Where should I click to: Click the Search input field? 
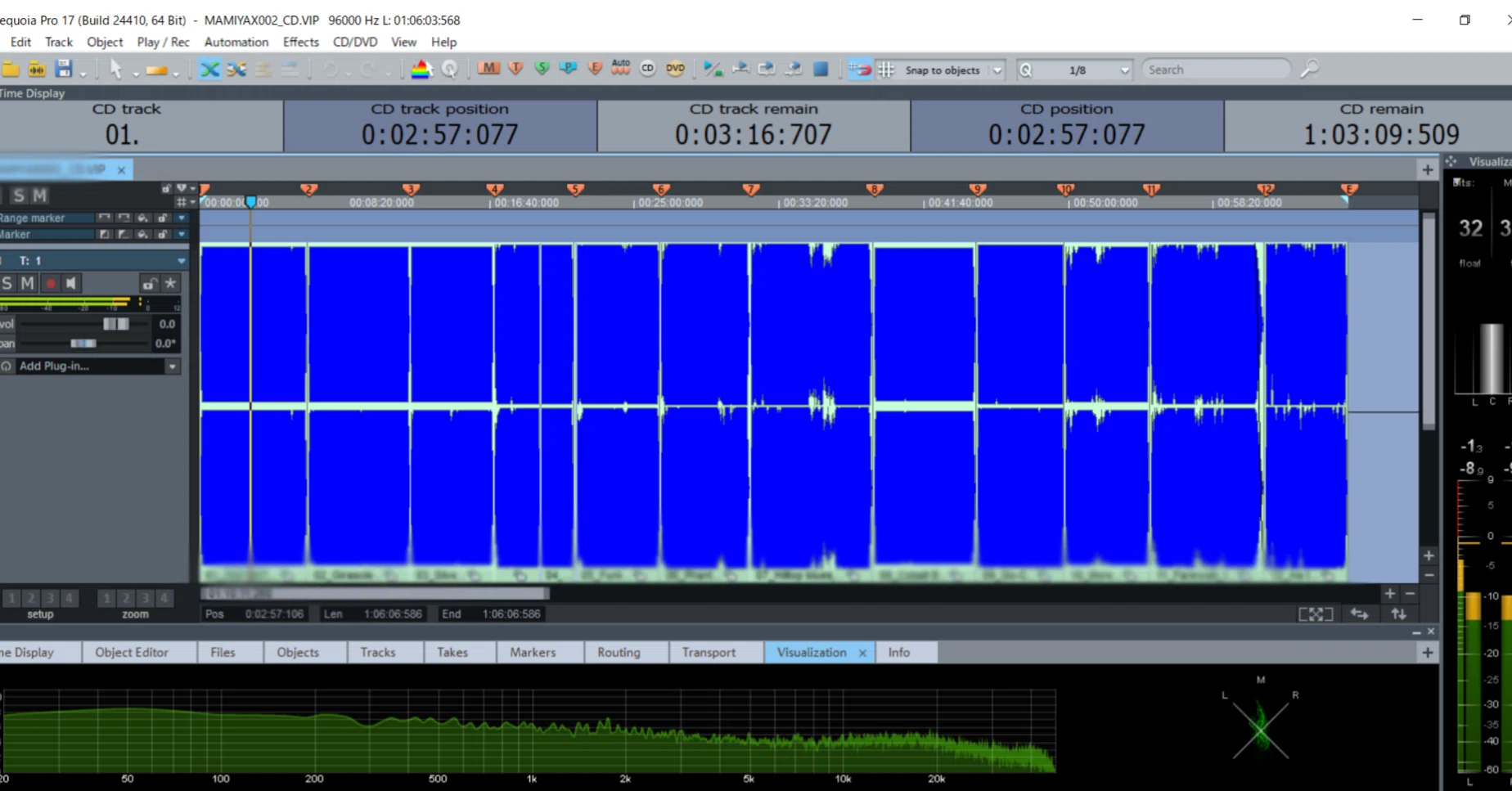[1216, 70]
